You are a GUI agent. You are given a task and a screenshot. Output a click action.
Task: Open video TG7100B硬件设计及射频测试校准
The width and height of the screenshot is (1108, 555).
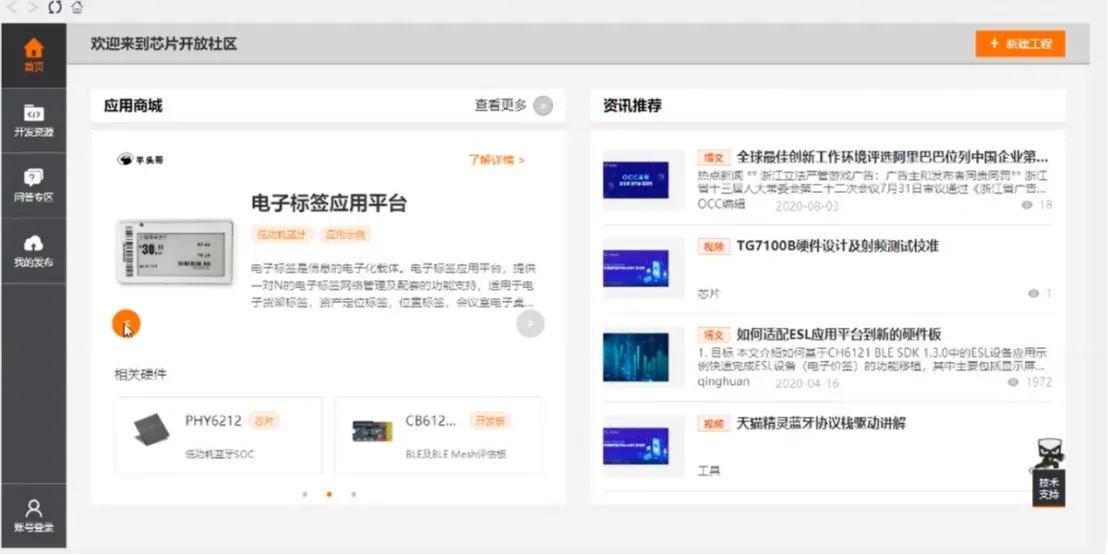point(837,246)
